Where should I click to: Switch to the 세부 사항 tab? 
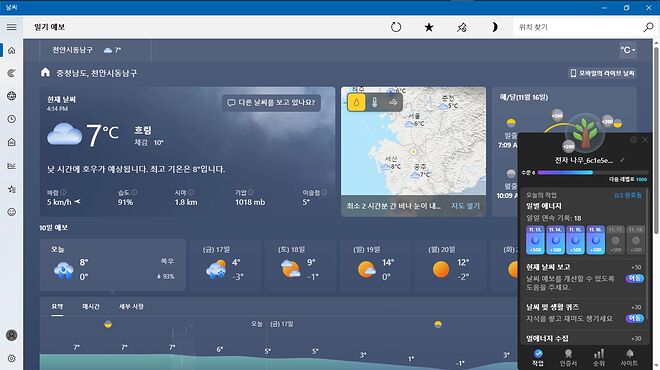click(x=131, y=307)
